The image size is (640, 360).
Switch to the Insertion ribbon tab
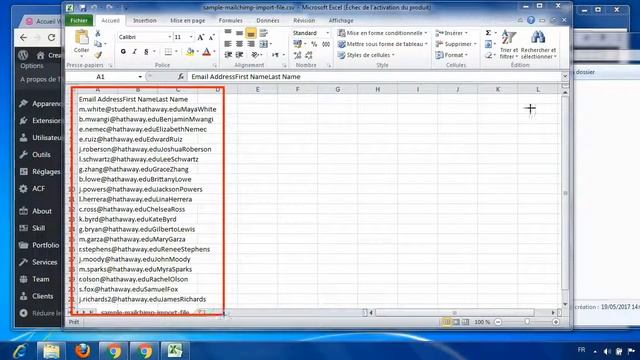pyautogui.click(x=144, y=20)
